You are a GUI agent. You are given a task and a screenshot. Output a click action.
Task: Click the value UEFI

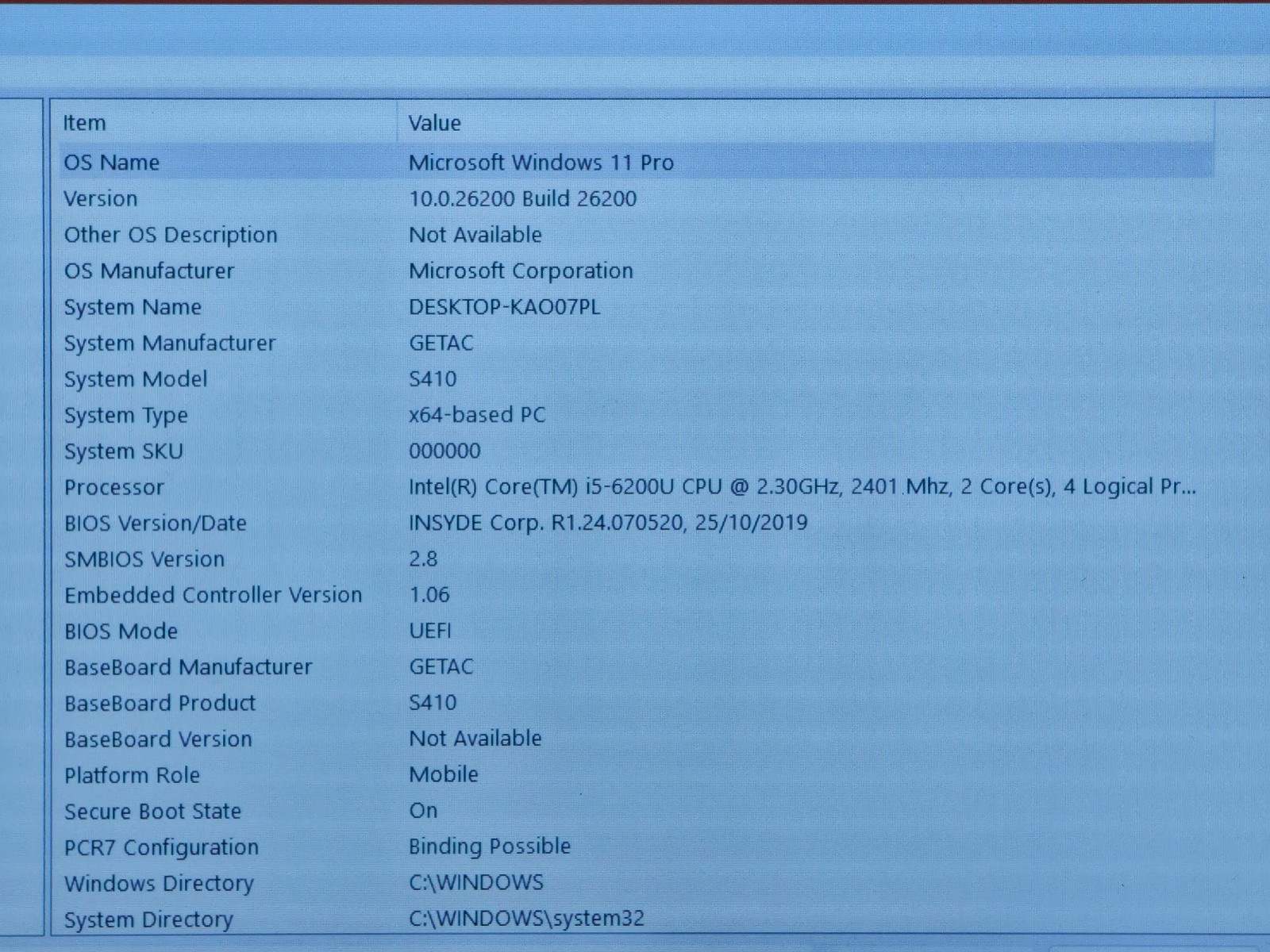430,631
